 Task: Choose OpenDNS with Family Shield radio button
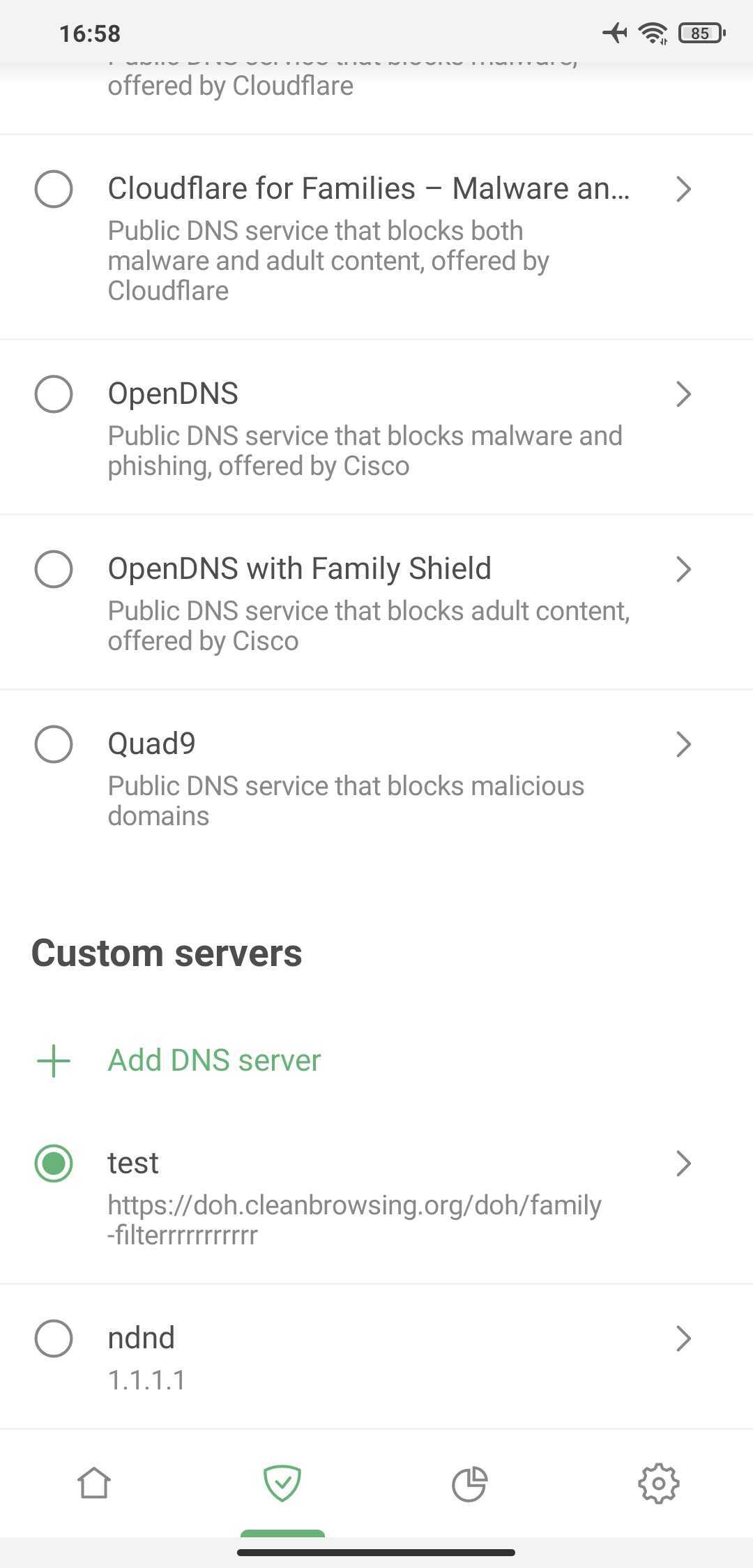pyautogui.click(x=54, y=569)
